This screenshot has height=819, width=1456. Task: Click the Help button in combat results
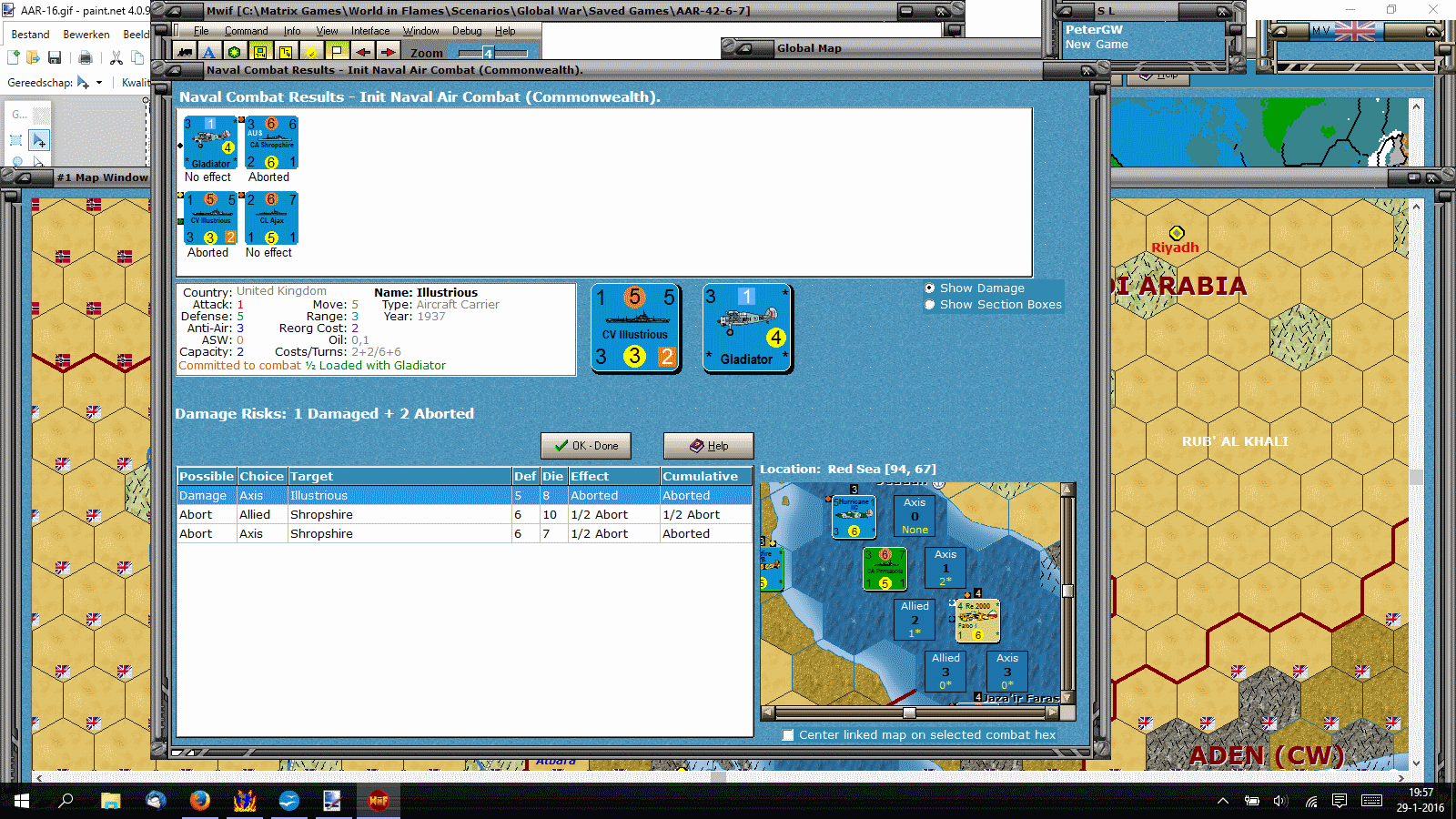[x=708, y=446]
